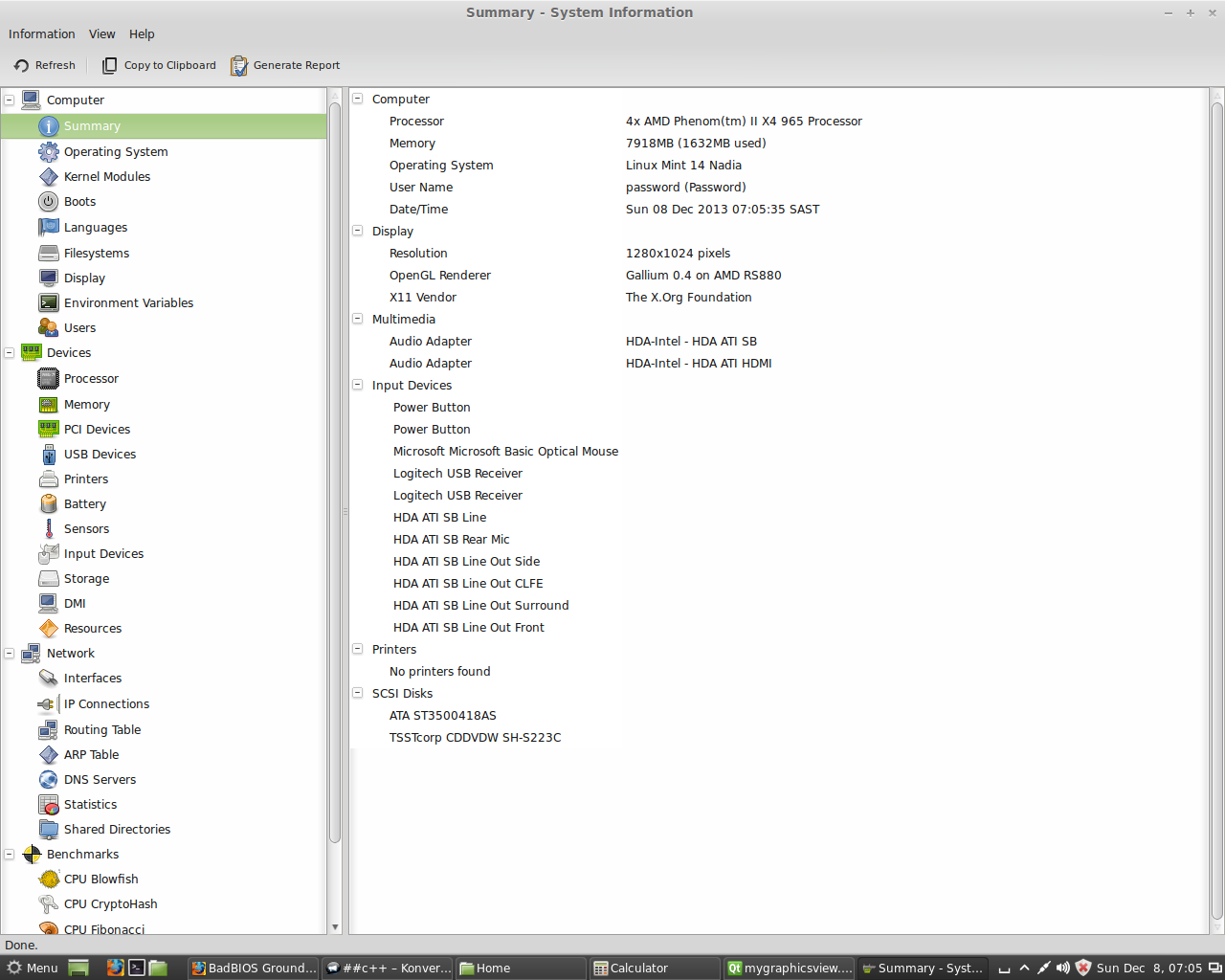Select the Summary info icon

(x=49, y=126)
